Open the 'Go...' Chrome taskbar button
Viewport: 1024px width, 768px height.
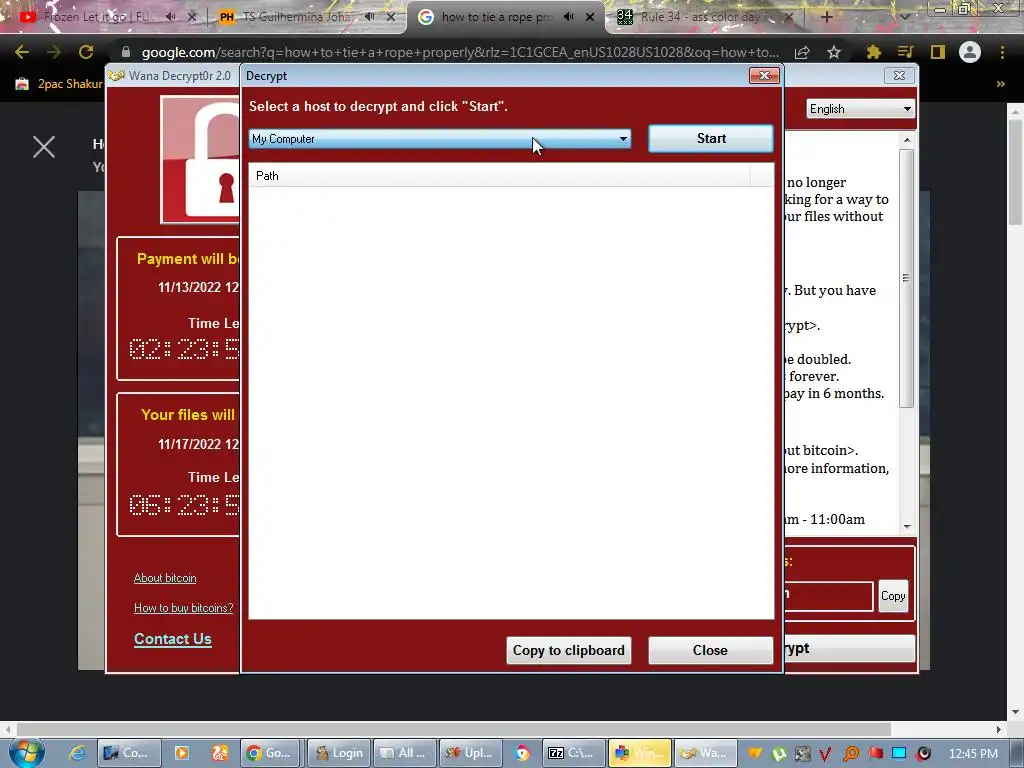point(270,753)
